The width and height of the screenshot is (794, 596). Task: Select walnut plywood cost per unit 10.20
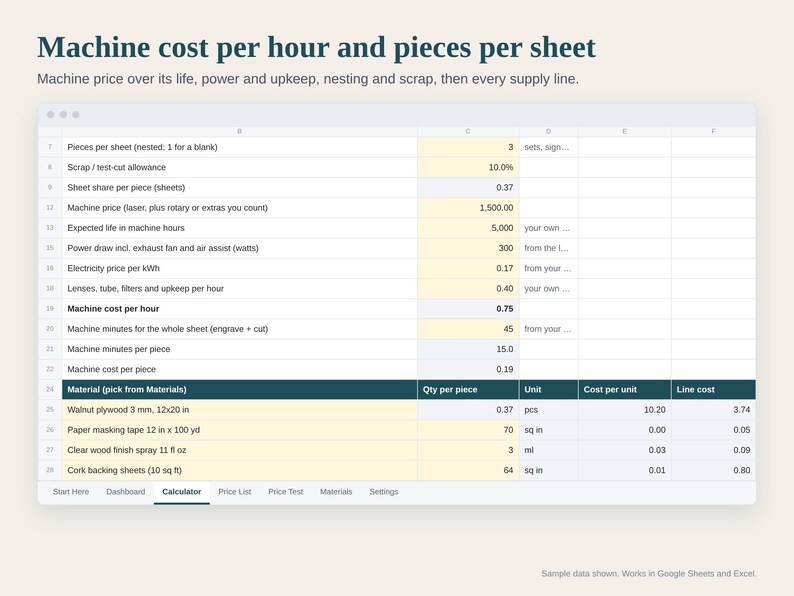[x=624, y=410]
